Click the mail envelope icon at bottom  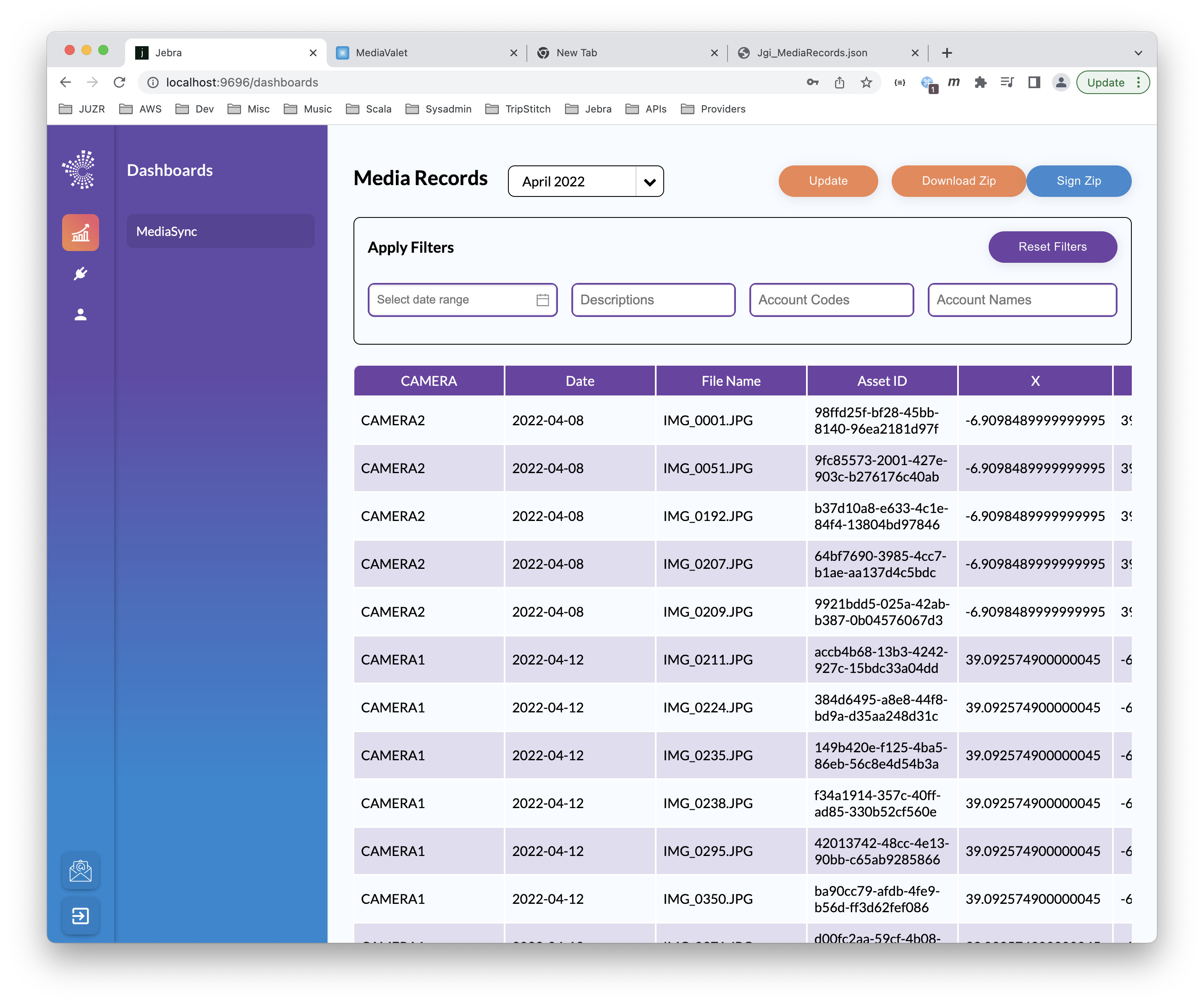tap(80, 871)
